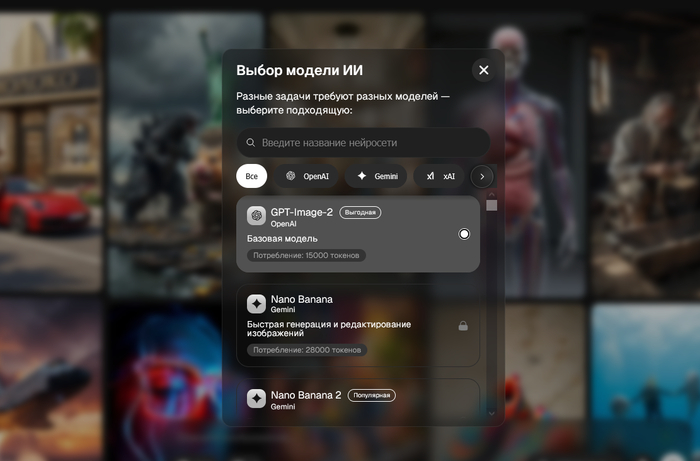
Task: Click the 'Базовая модель' description text
Action: tap(282, 239)
